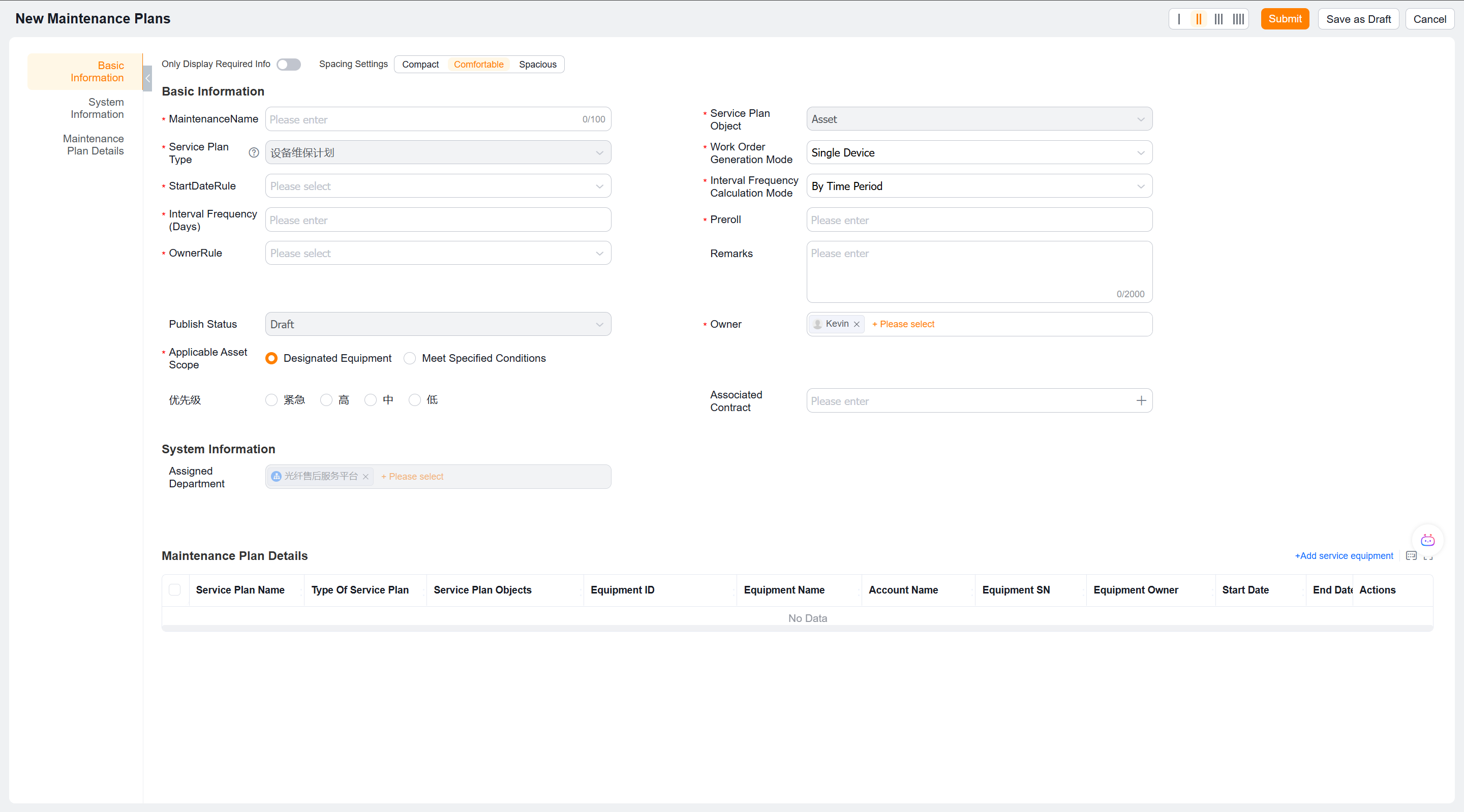Open OwnerRule dropdown

438,253
